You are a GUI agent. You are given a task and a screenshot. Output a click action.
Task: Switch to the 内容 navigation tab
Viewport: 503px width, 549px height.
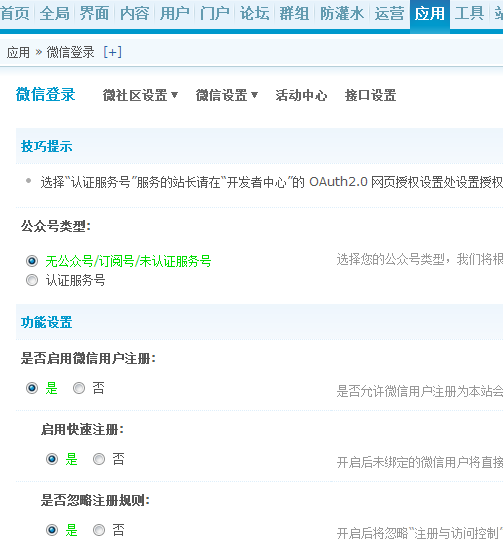click(134, 14)
